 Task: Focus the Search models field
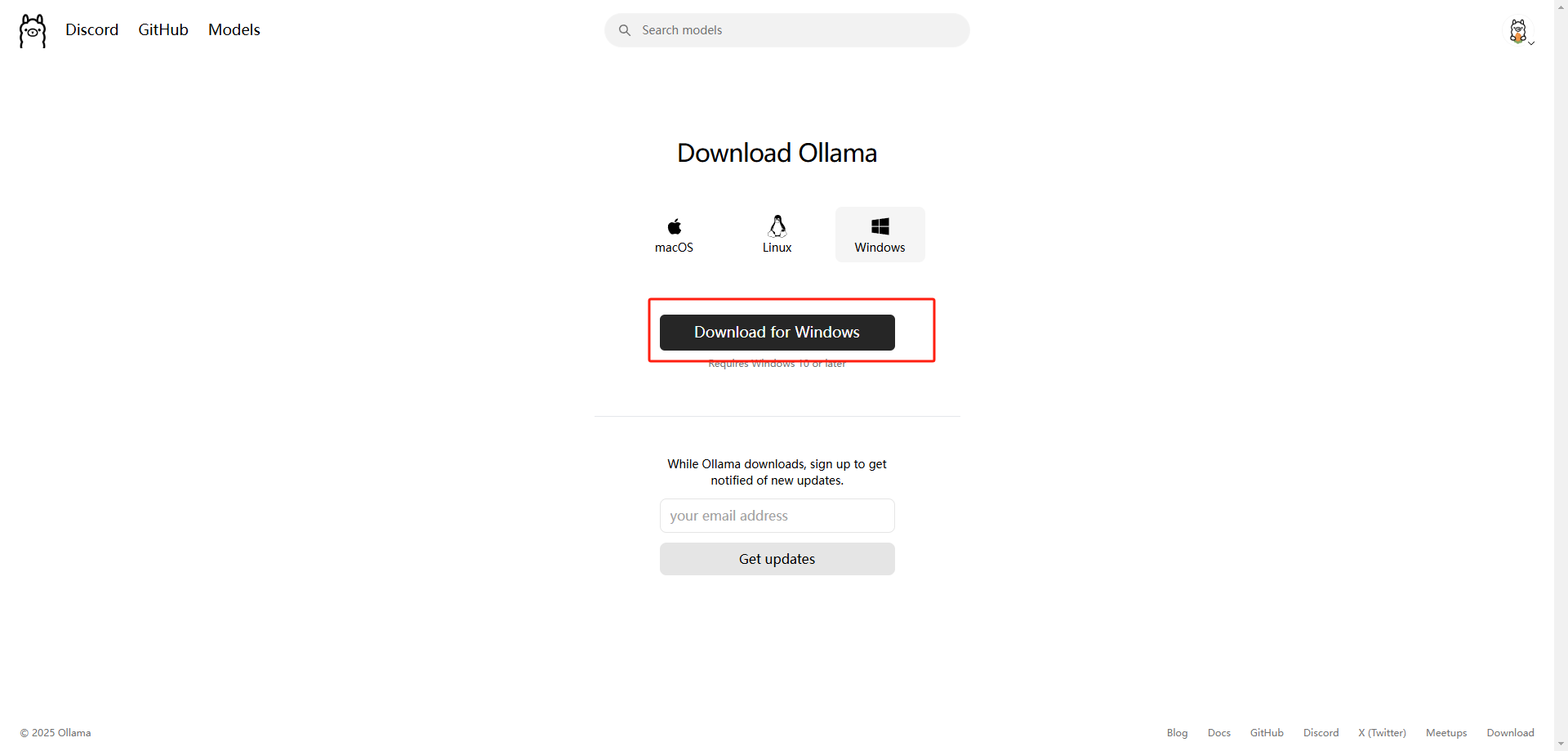click(787, 30)
